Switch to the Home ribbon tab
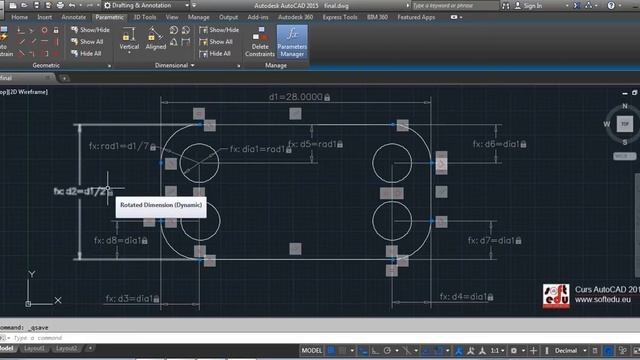 (x=20, y=17)
